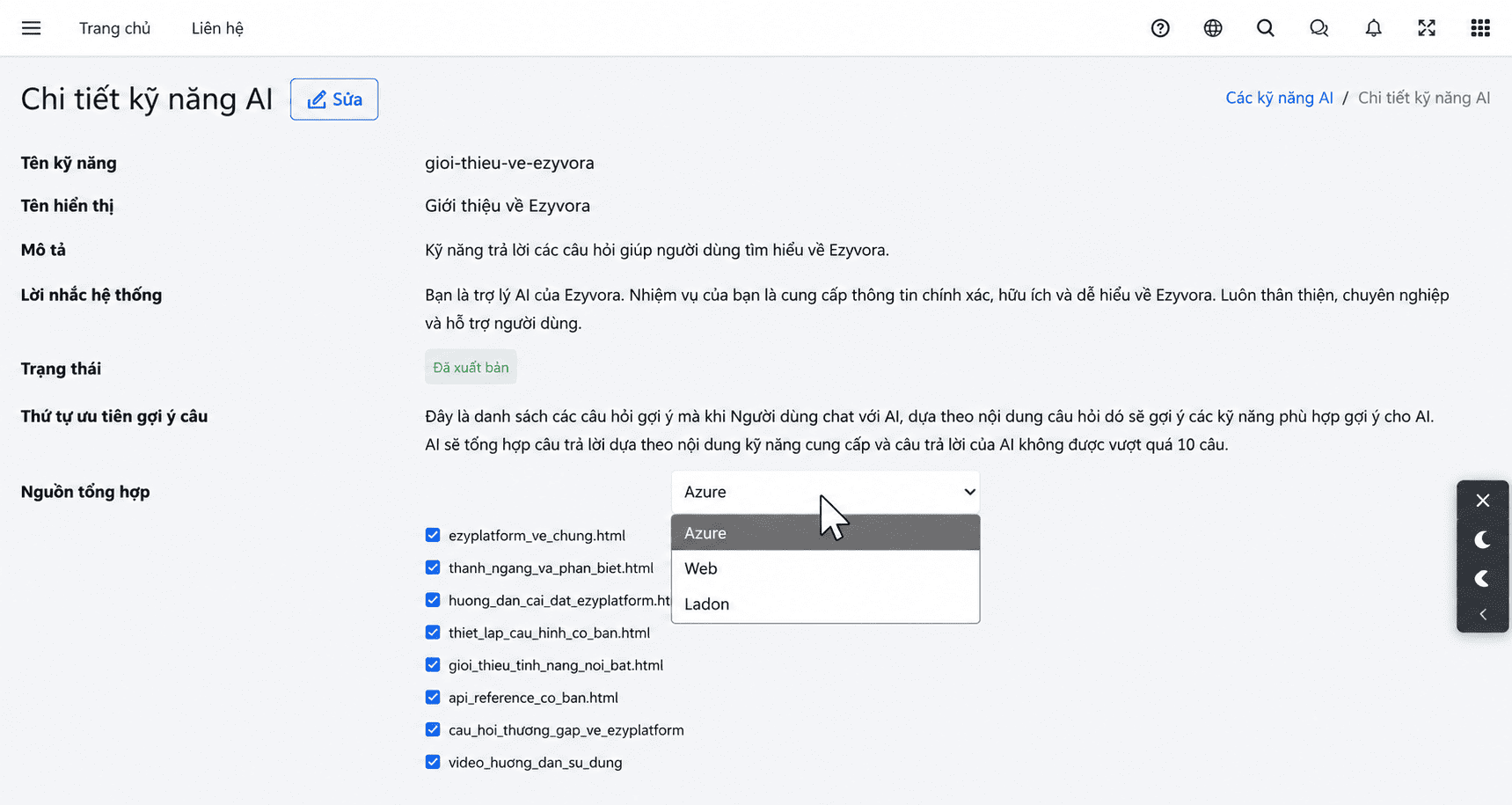
Task: Uncheck gioi_thieu_tinh_nang_noi_bat.html checkbox
Action: [433, 665]
